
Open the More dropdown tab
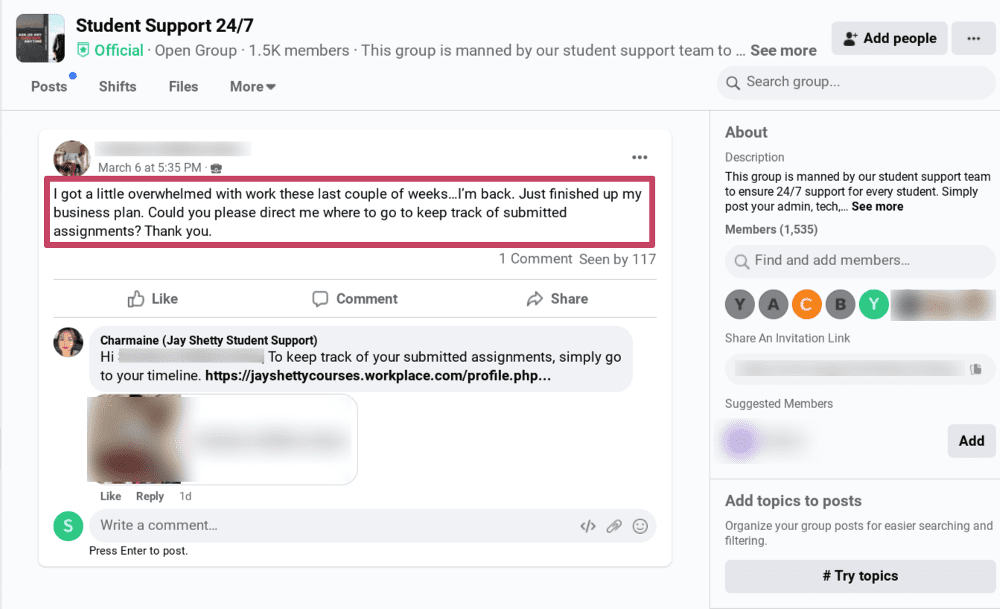253,87
